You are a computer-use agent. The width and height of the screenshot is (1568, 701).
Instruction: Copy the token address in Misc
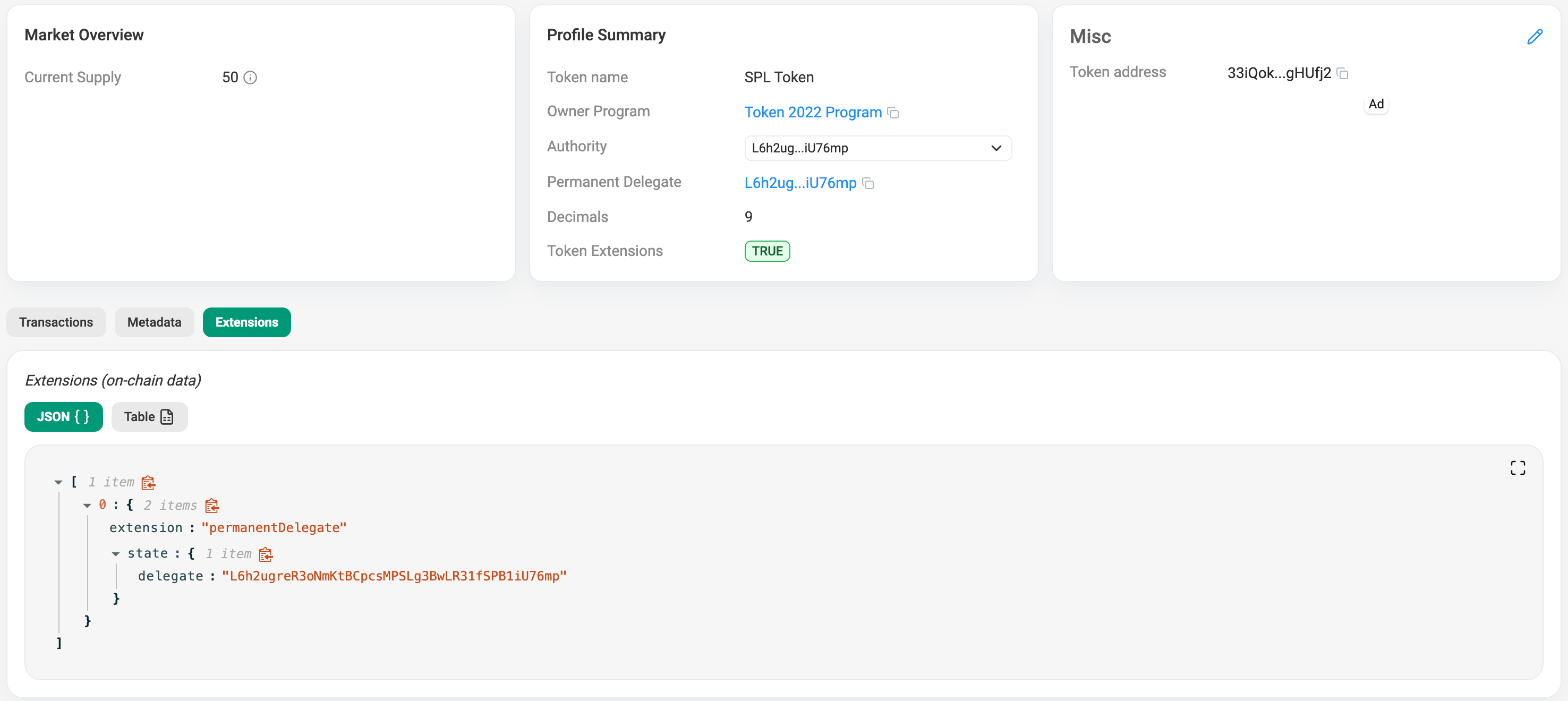1342,74
